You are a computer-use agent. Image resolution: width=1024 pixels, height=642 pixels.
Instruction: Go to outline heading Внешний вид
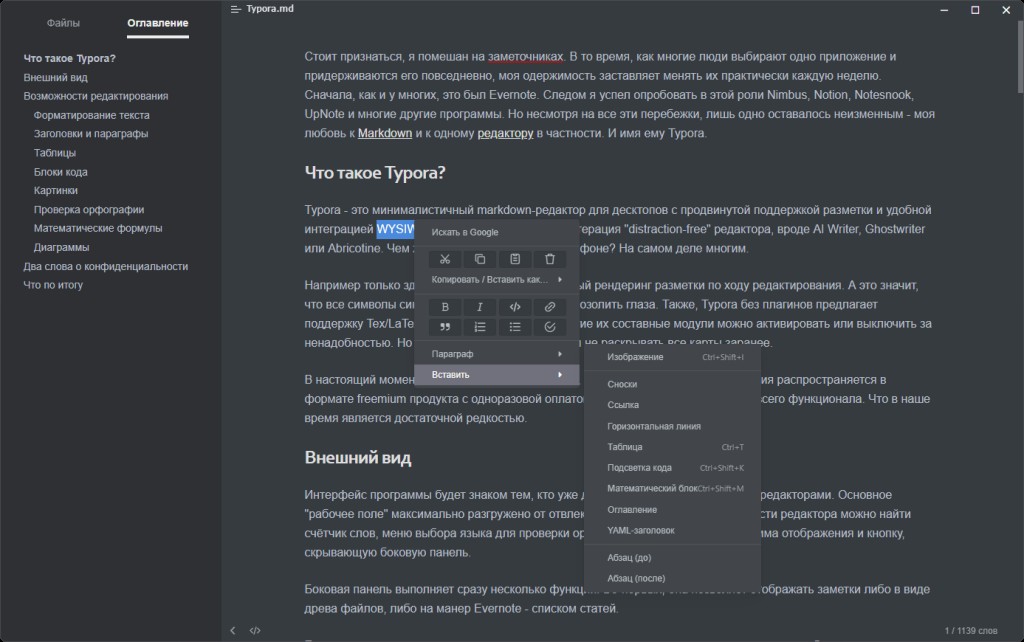point(56,77)
